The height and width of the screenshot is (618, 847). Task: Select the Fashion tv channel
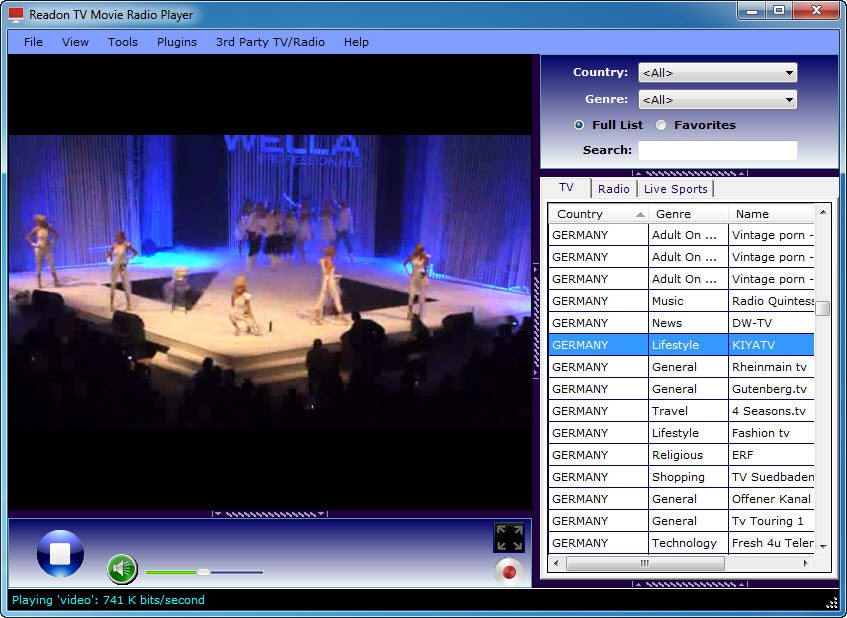click(681, 433)
